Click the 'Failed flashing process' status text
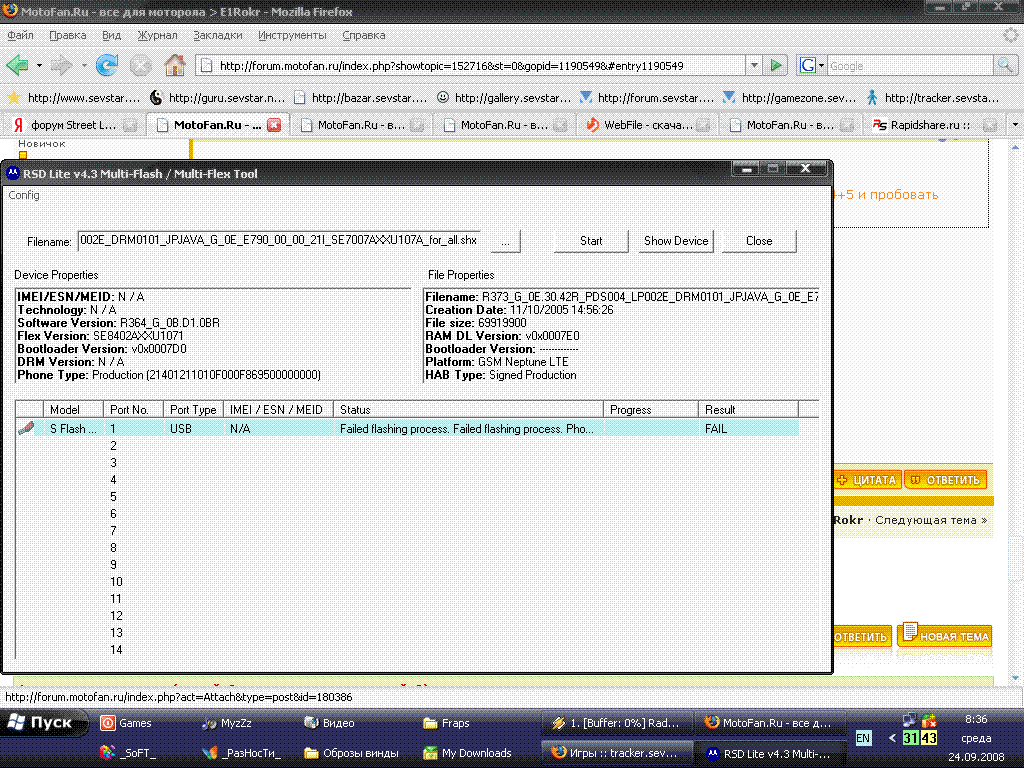The width and height of the screenshot is (1024, 768). [x=466, y=429]
